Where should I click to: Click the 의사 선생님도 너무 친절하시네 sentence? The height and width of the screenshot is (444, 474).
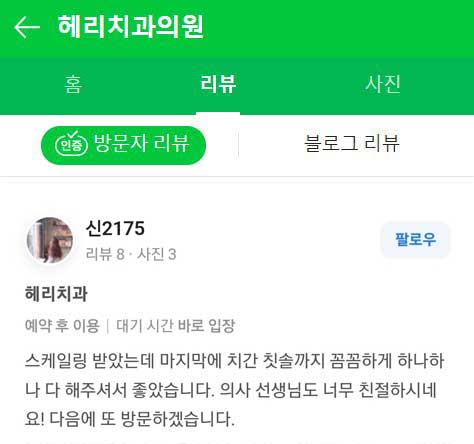328,390
